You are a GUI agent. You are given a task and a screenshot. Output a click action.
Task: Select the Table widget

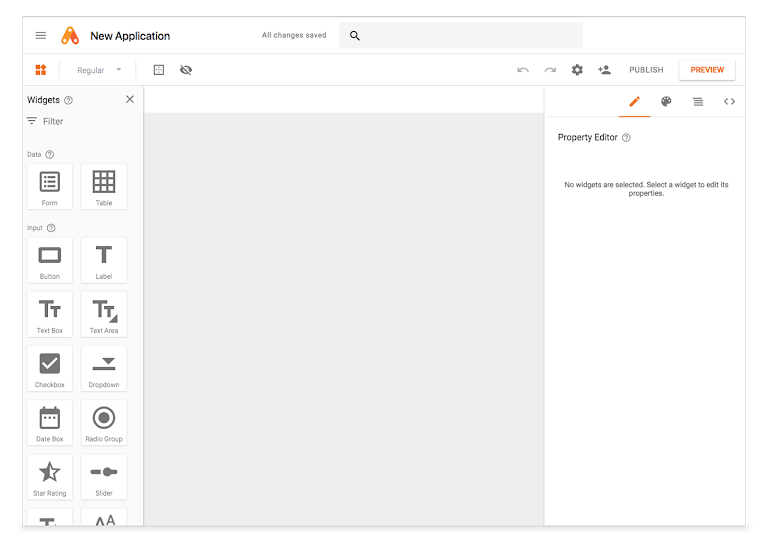[x=104, y=187]
